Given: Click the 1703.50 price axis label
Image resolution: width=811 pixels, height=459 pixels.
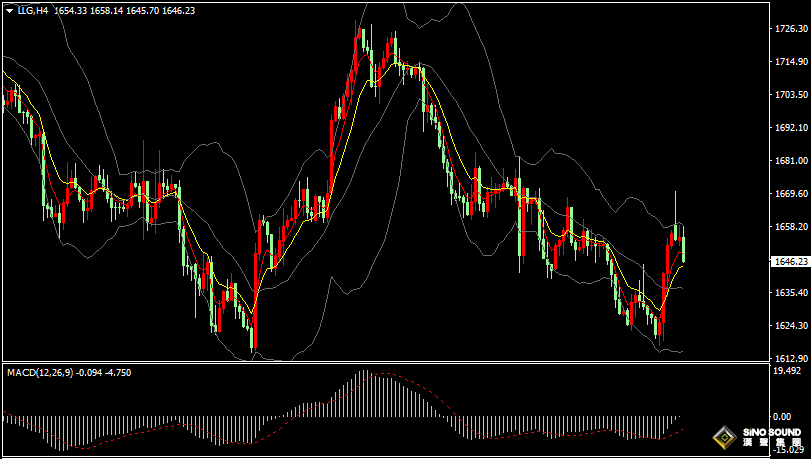Looking at the screenshot, I should (790, 95).
